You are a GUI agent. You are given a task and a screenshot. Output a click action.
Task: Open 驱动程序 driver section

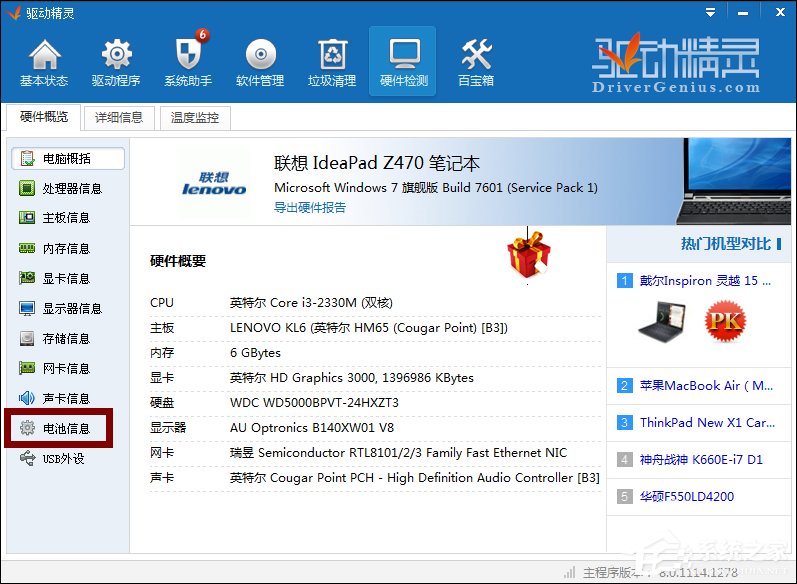[x=116, y=62]
